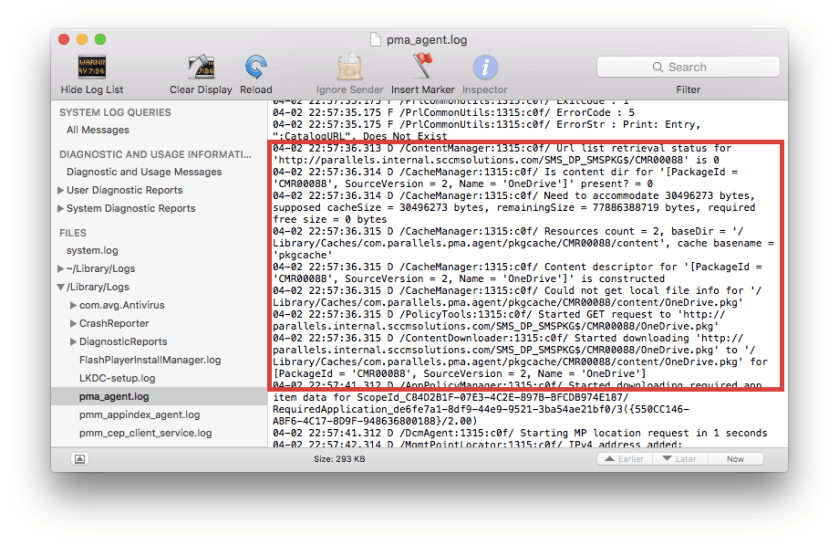
Task: Select the com.avg.Antivirus row label
Action: click(122, 305)
